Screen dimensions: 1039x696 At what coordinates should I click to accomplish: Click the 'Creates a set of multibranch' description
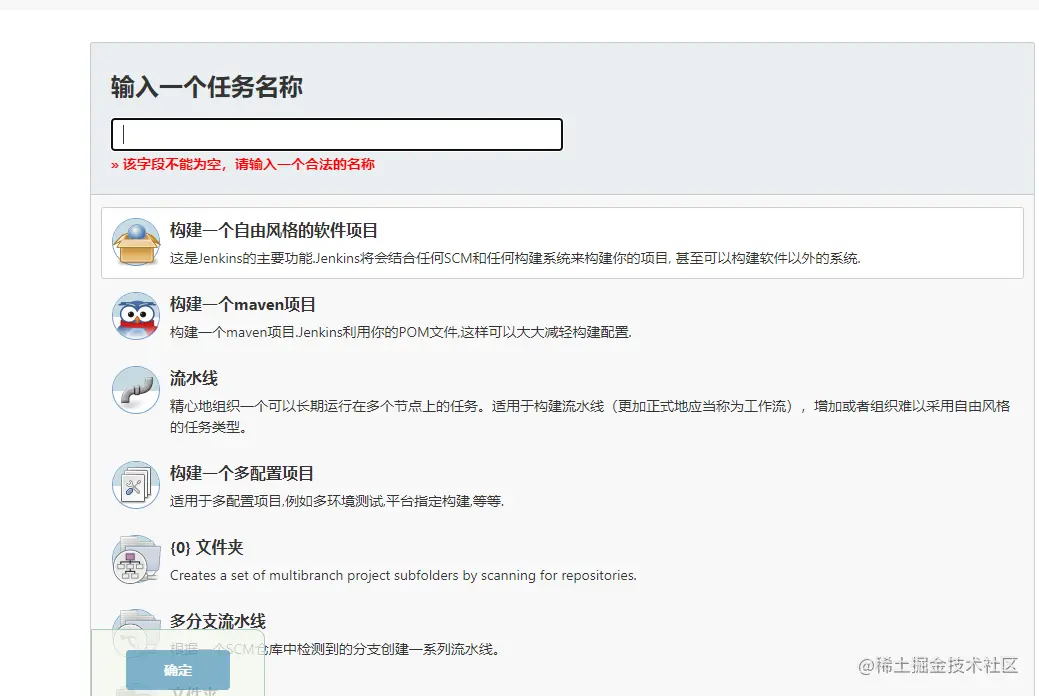[403, 575]
